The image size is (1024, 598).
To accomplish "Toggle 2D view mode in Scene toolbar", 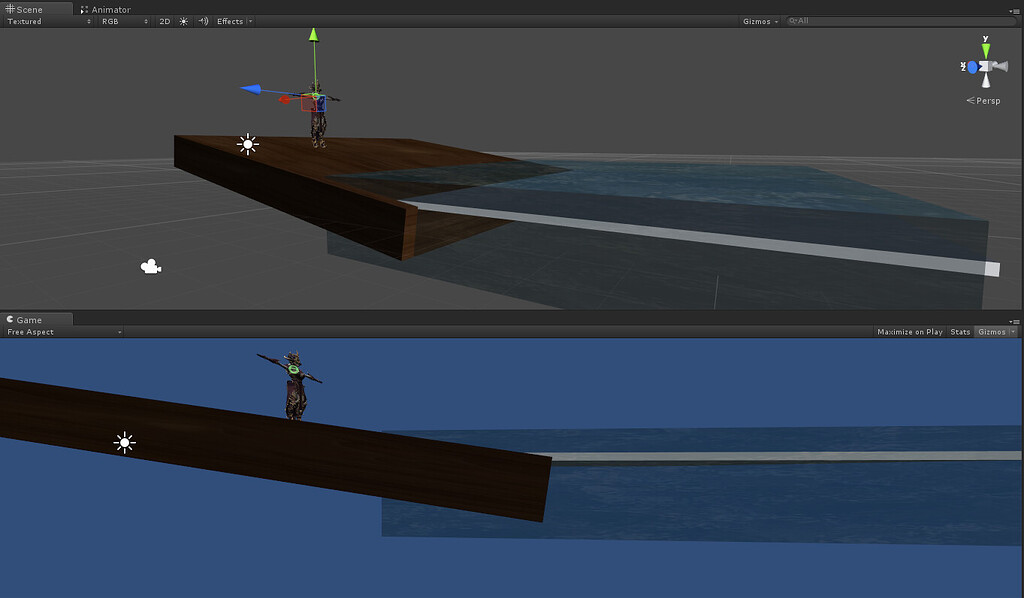I will click(164, 21).
